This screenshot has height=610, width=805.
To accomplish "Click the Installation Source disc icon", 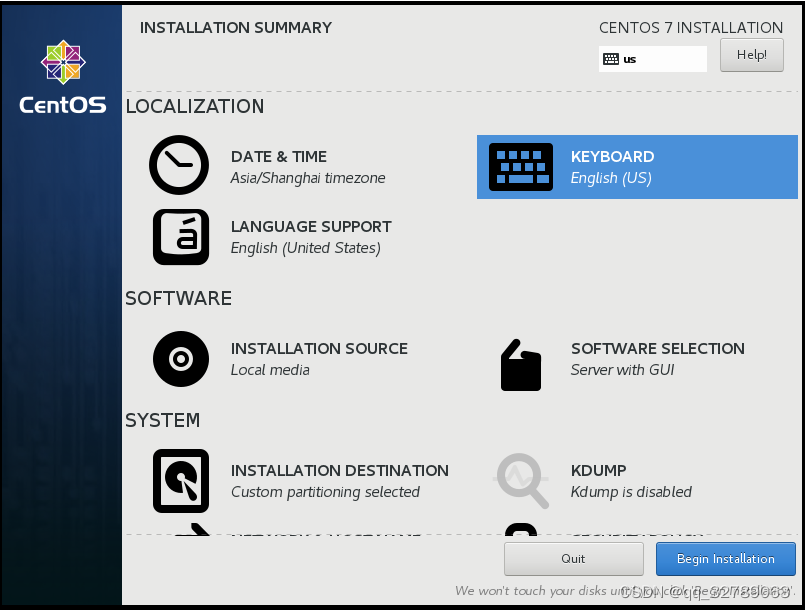I will tap(181, 359).
